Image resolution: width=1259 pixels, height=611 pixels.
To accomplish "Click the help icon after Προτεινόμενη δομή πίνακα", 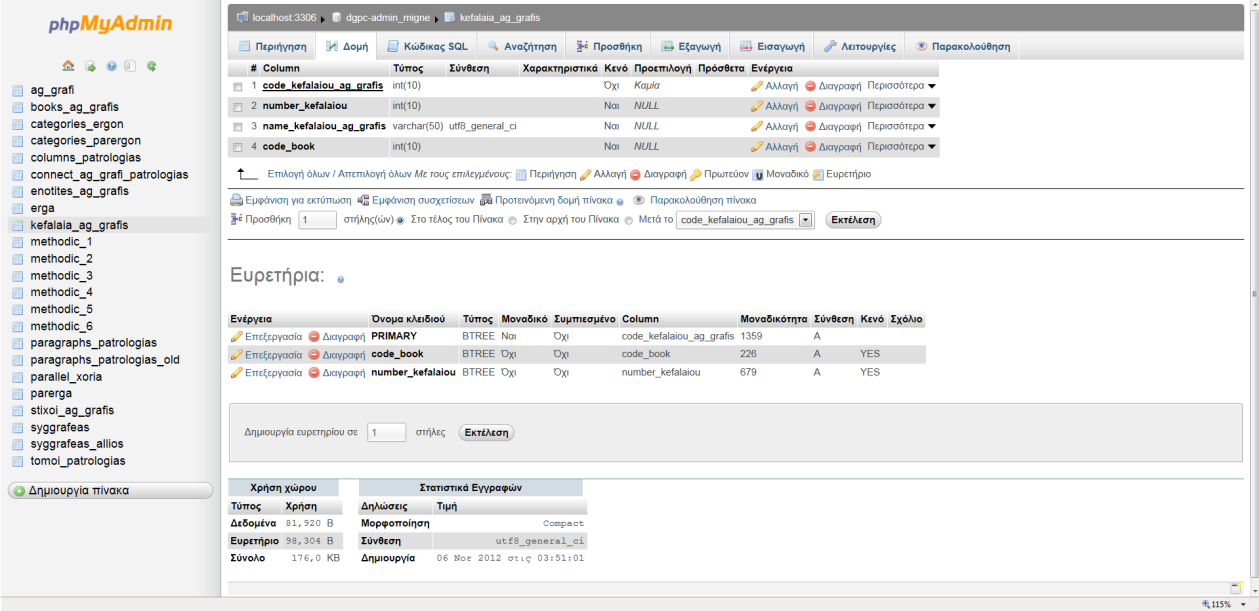I will click(620, 201).
